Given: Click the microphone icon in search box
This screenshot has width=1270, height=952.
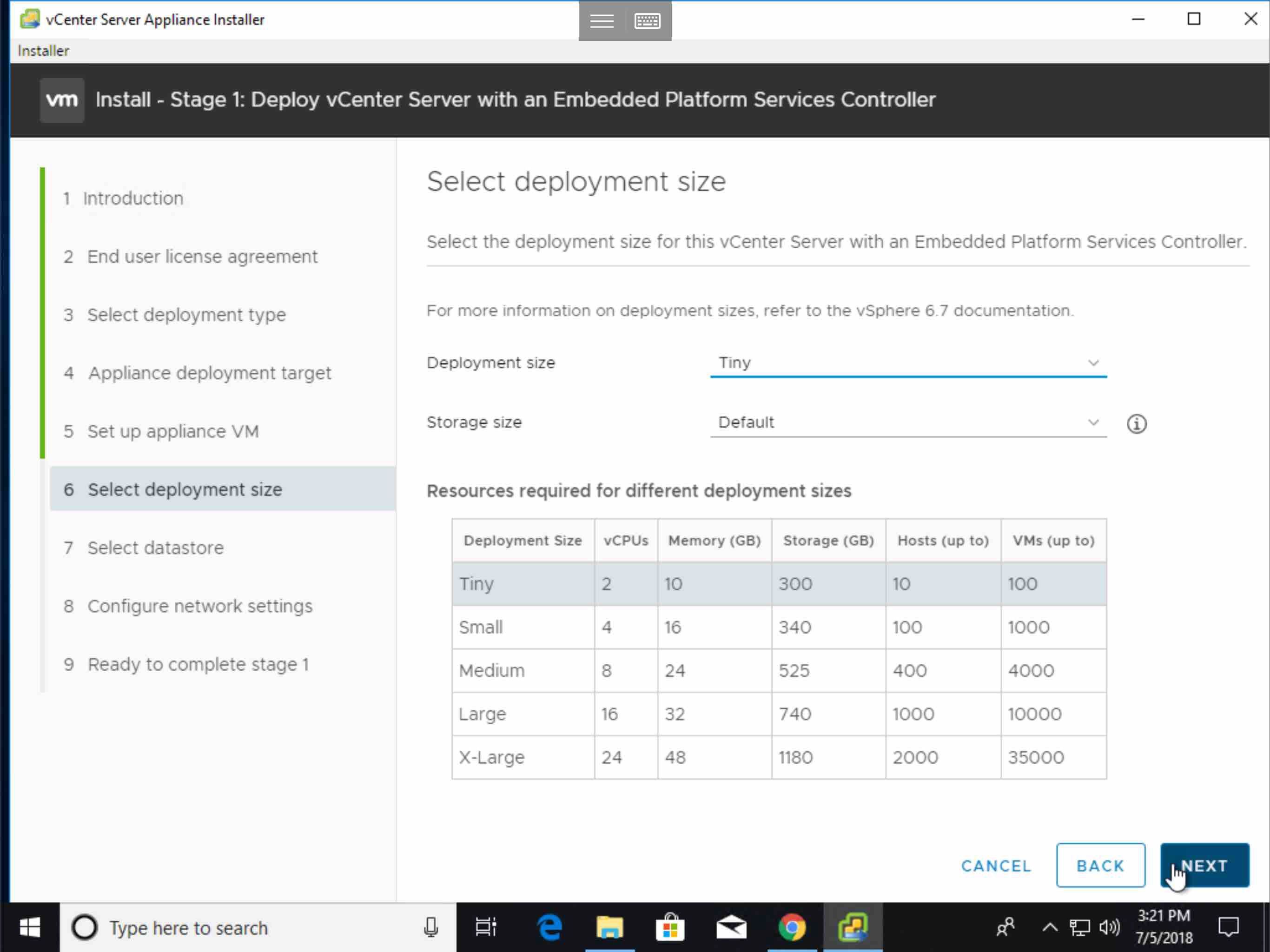Looking at the screenshot, I should point(431,927).
